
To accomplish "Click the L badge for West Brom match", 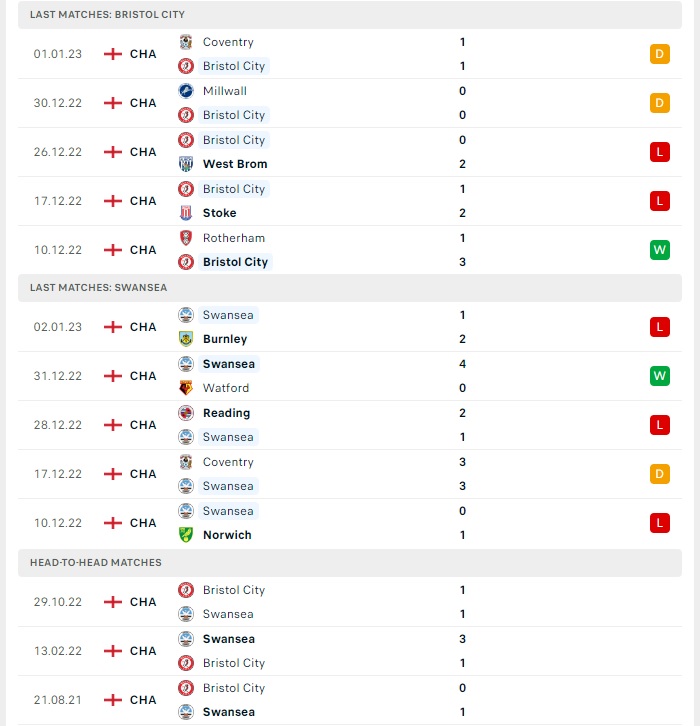I will 660,152.
